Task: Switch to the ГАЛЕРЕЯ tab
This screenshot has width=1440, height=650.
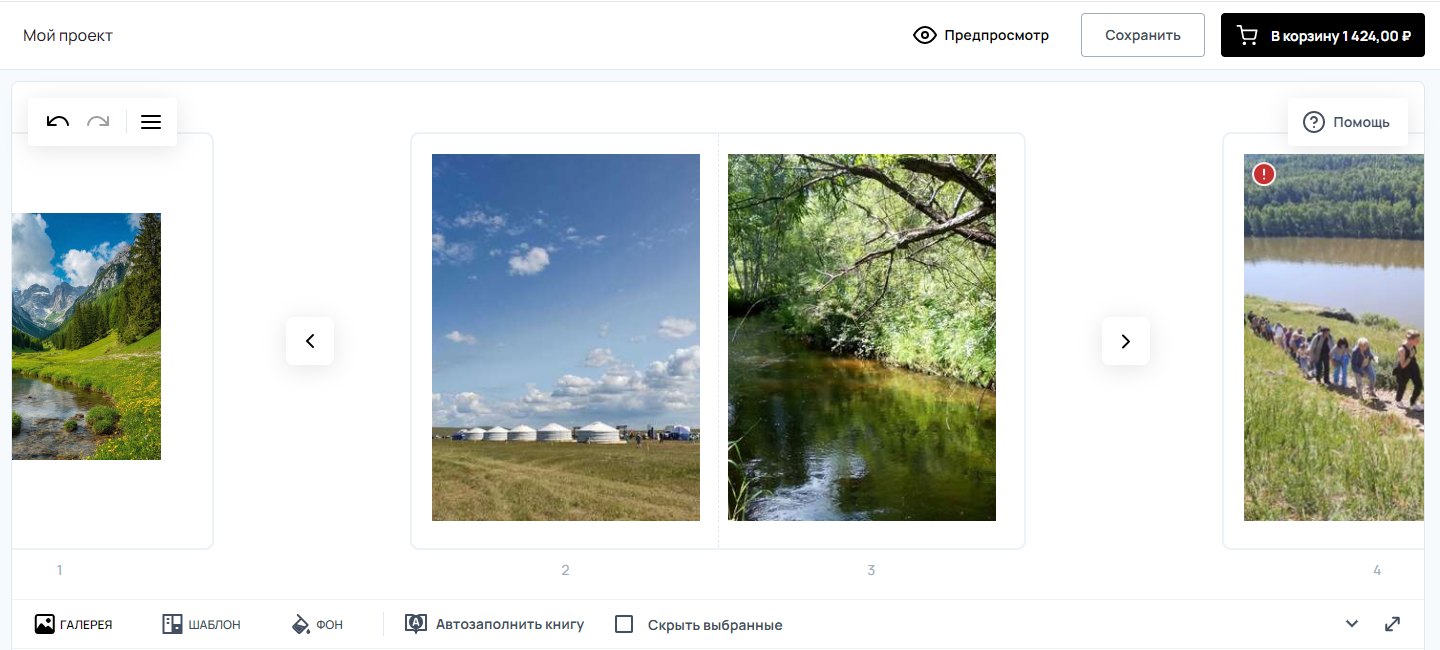Action: click(73, 624)
